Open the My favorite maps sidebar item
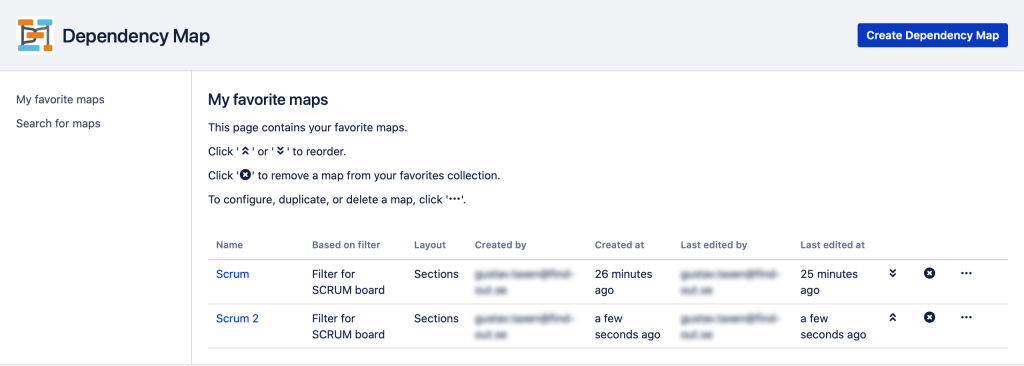The width and height of the screenshot is (1024, 366). click(x=60, y=99)
